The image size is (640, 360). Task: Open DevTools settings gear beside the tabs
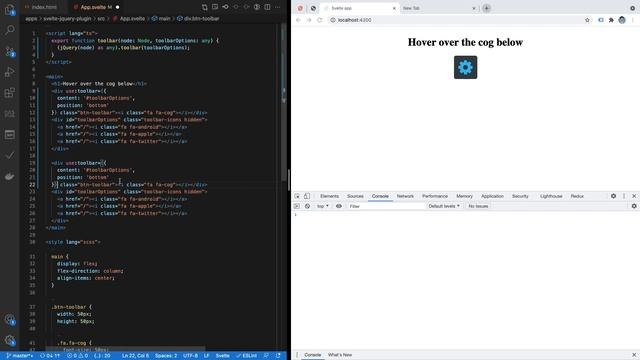pyautogui.click(x=613, y=196)
